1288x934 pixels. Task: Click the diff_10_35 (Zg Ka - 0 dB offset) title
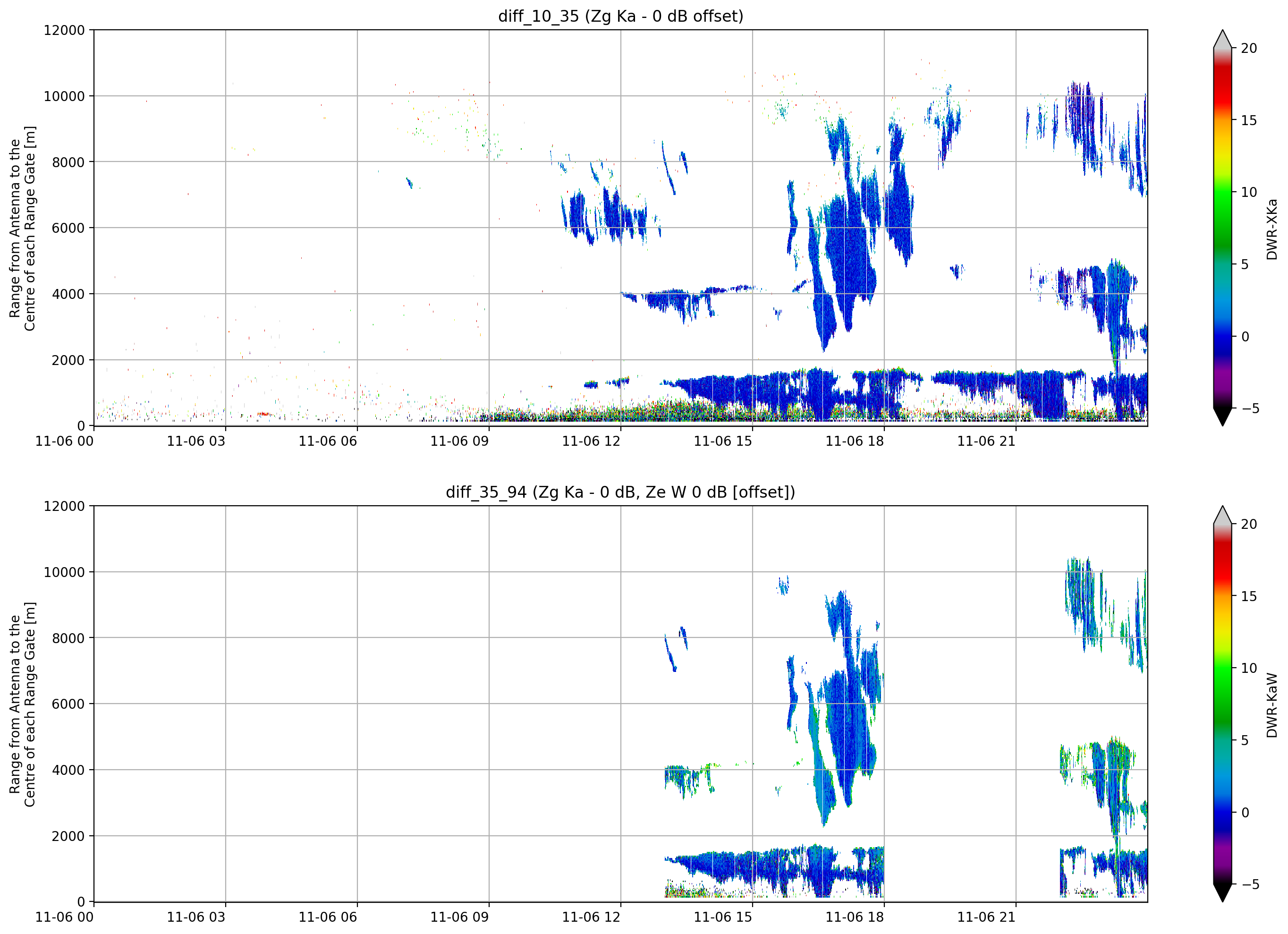tap(621, 16)
